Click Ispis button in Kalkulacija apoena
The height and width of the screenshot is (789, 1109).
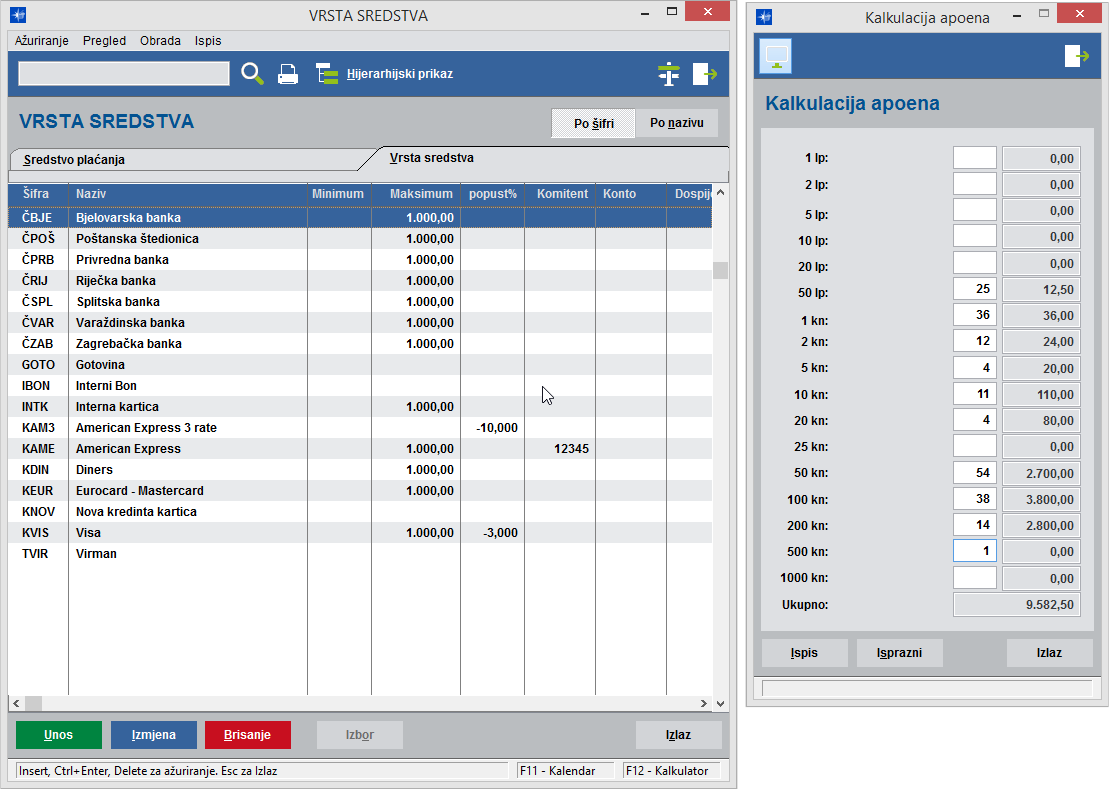pyautogui.click(x=804, y=653)
